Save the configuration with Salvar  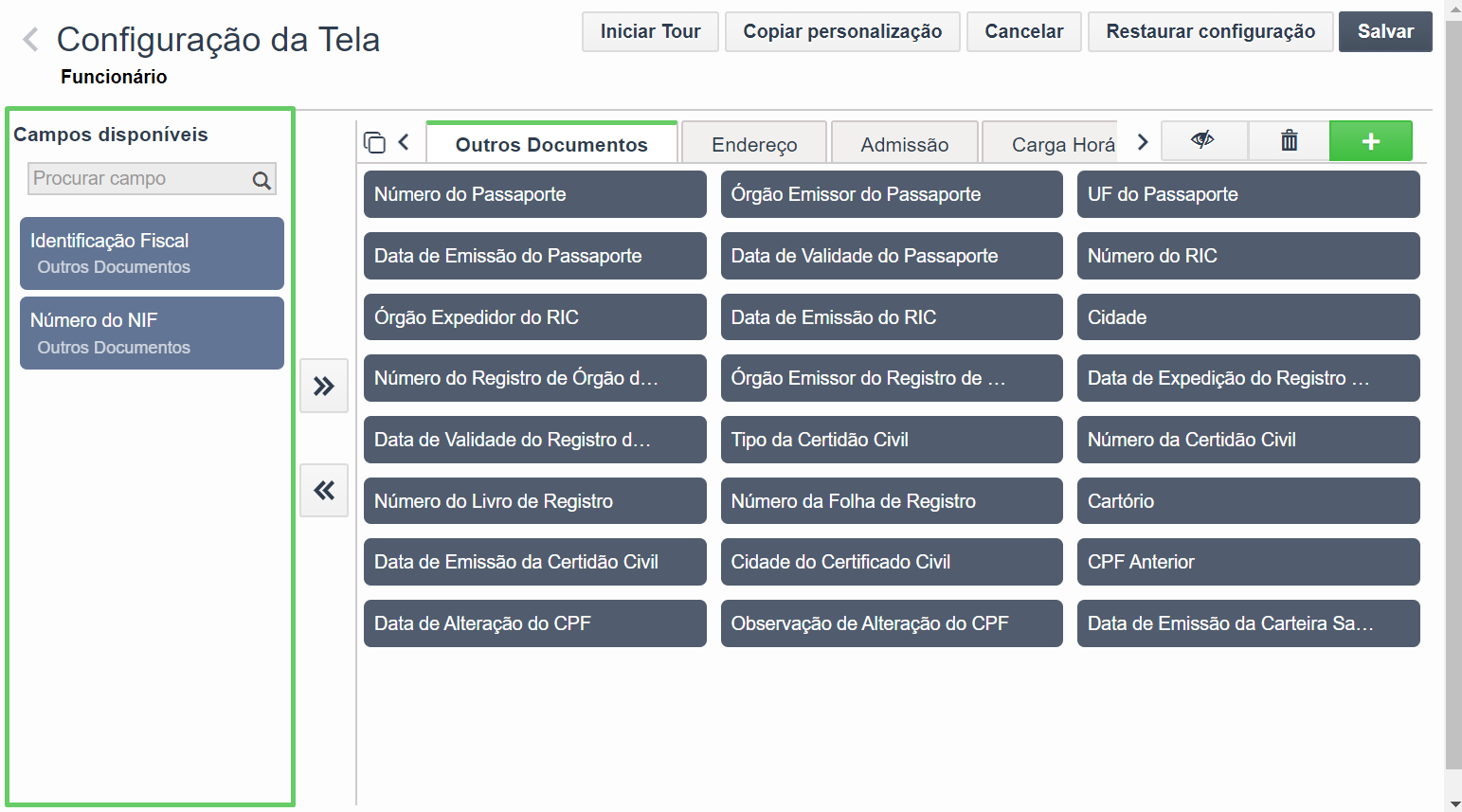[x=1385, y=31]
